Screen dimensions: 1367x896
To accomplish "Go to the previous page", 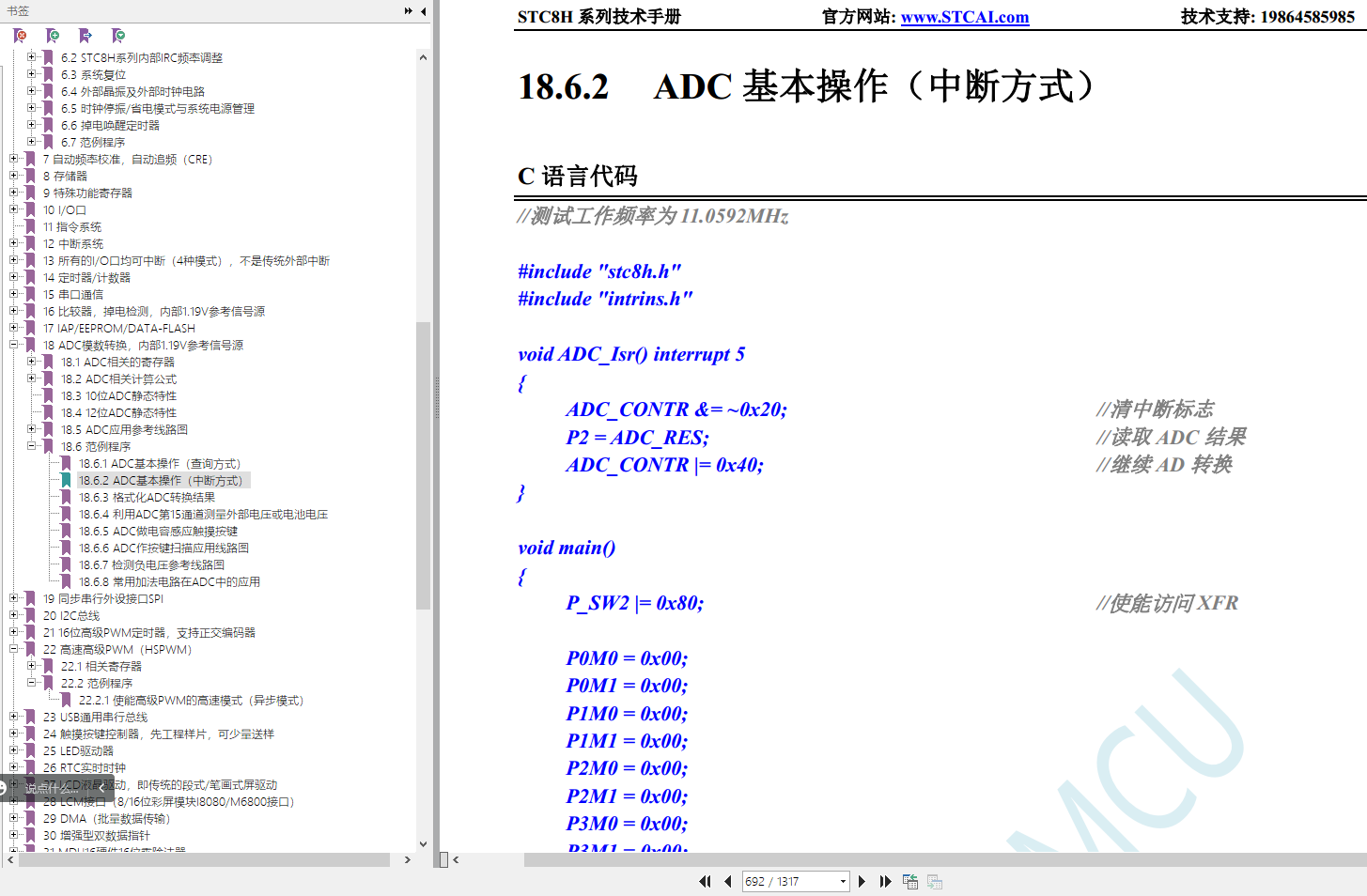I will pos(728,881).
